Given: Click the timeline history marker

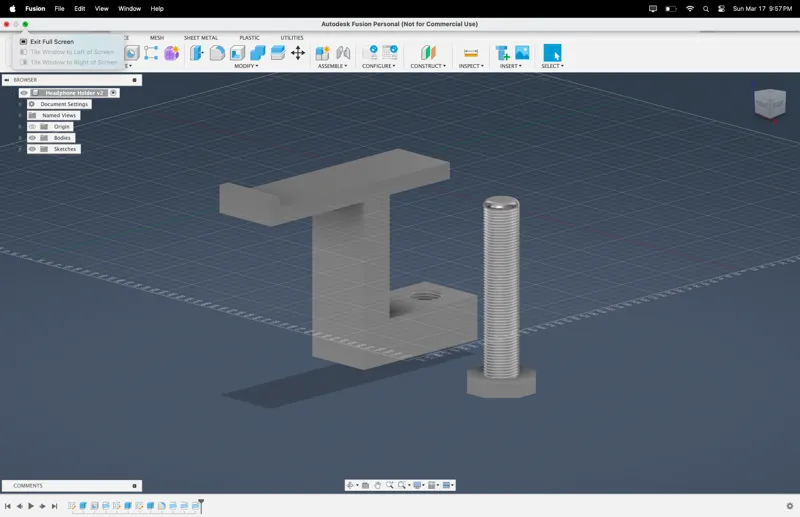Looking at the screenshot, I should [x=201, y=505].
